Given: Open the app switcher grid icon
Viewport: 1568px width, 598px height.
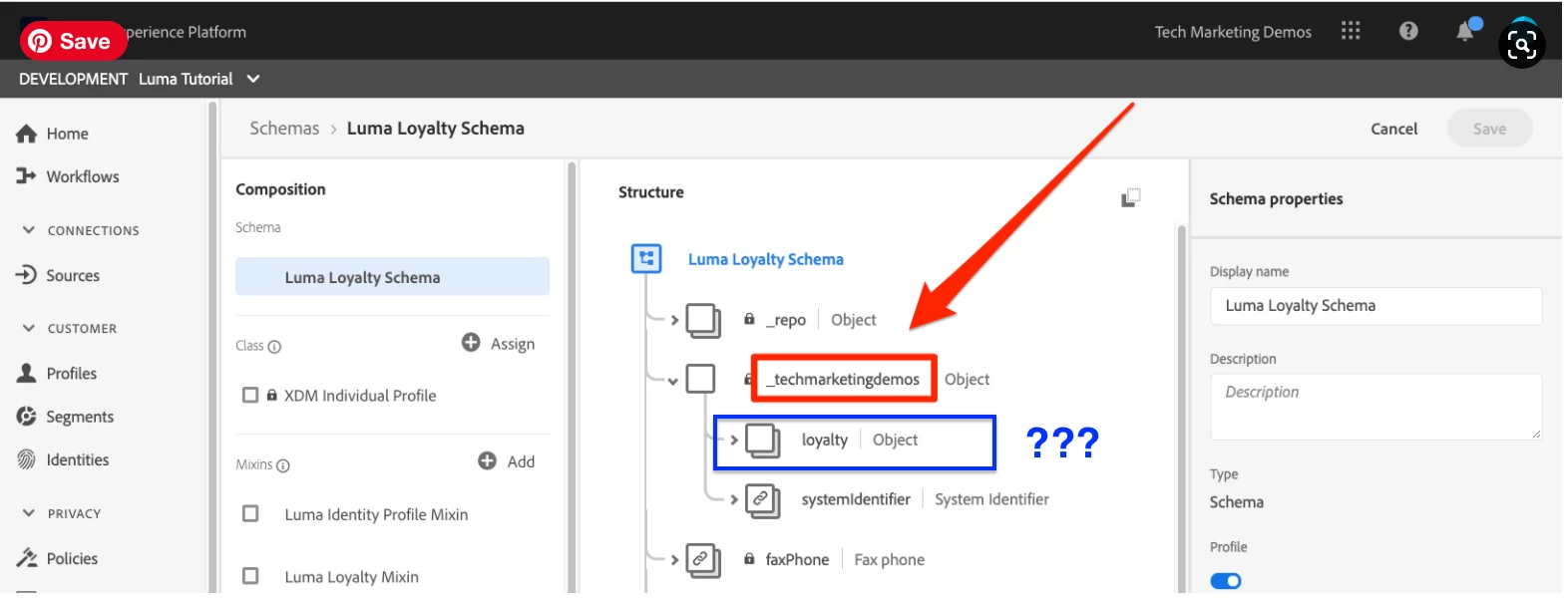Looking at the screenshot, I should pos(1351,31).
